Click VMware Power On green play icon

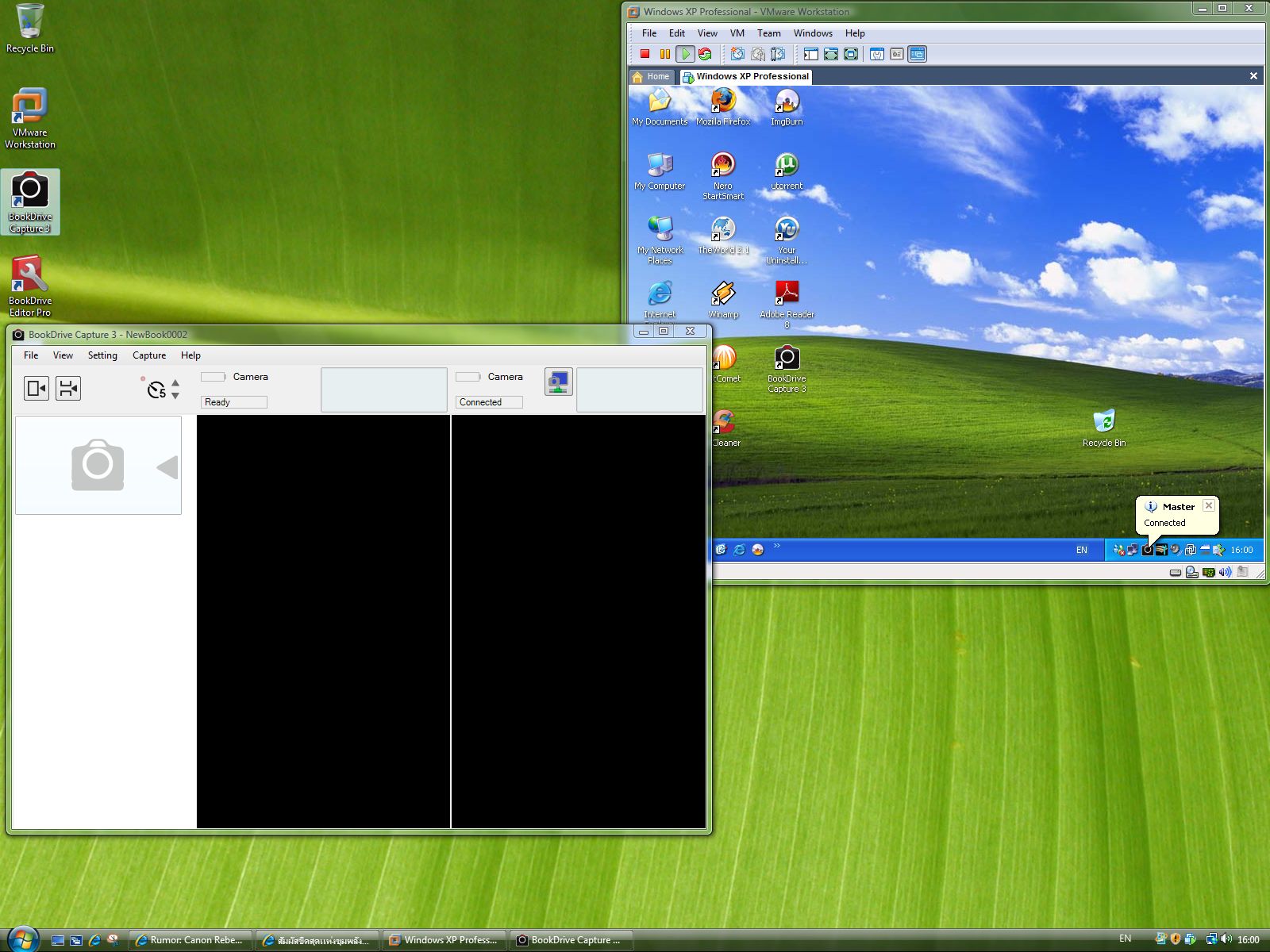coord(684,54)
